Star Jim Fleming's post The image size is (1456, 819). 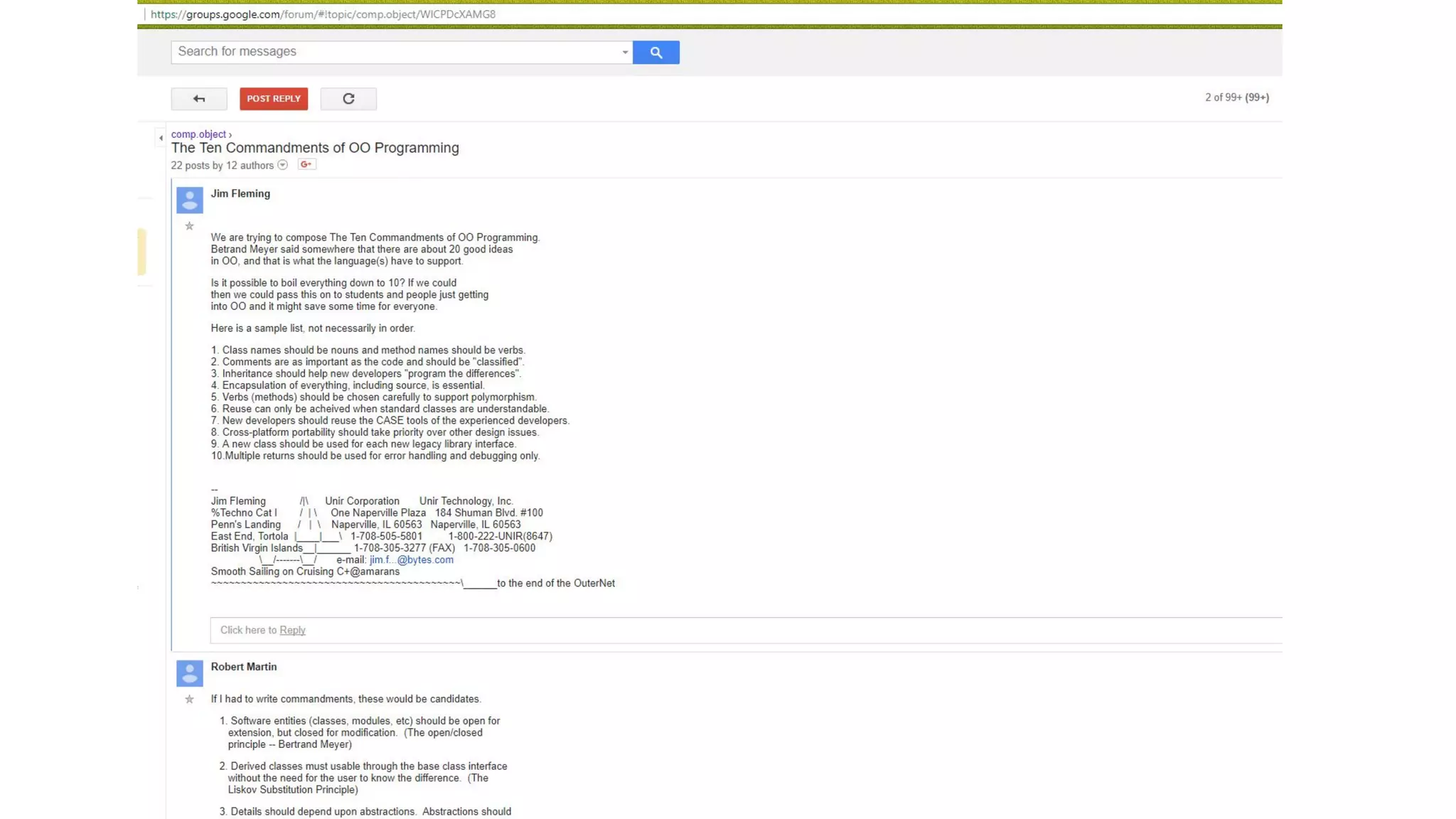click(189, 226)
